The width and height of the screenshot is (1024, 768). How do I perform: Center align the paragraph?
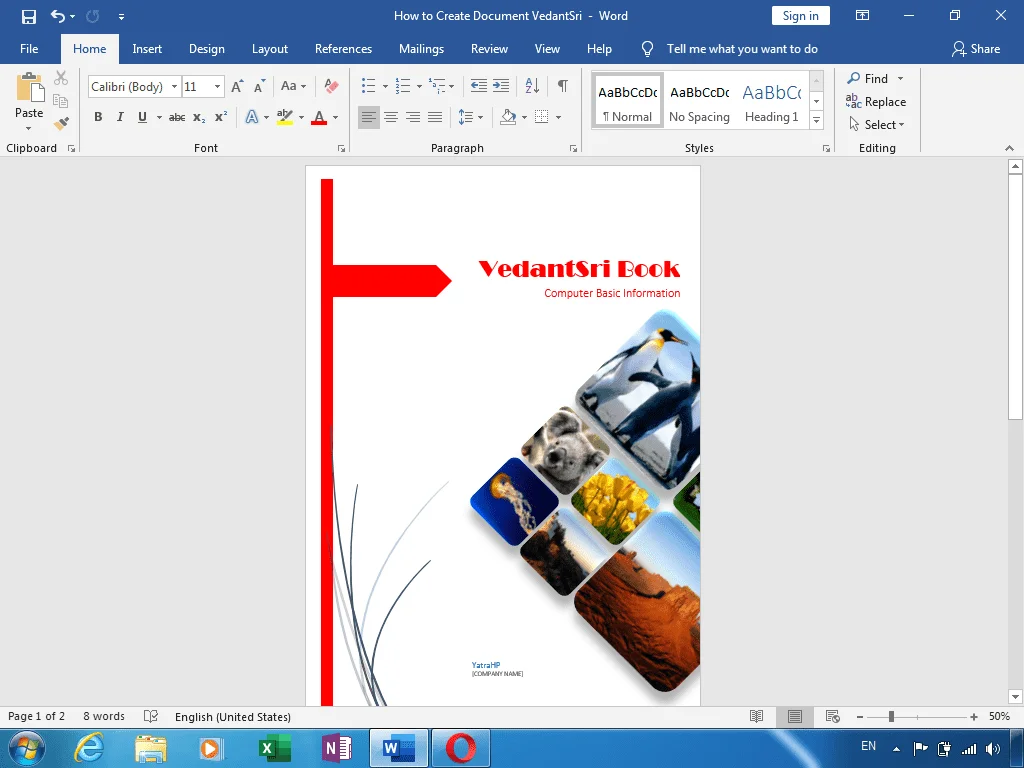(391, 118)
